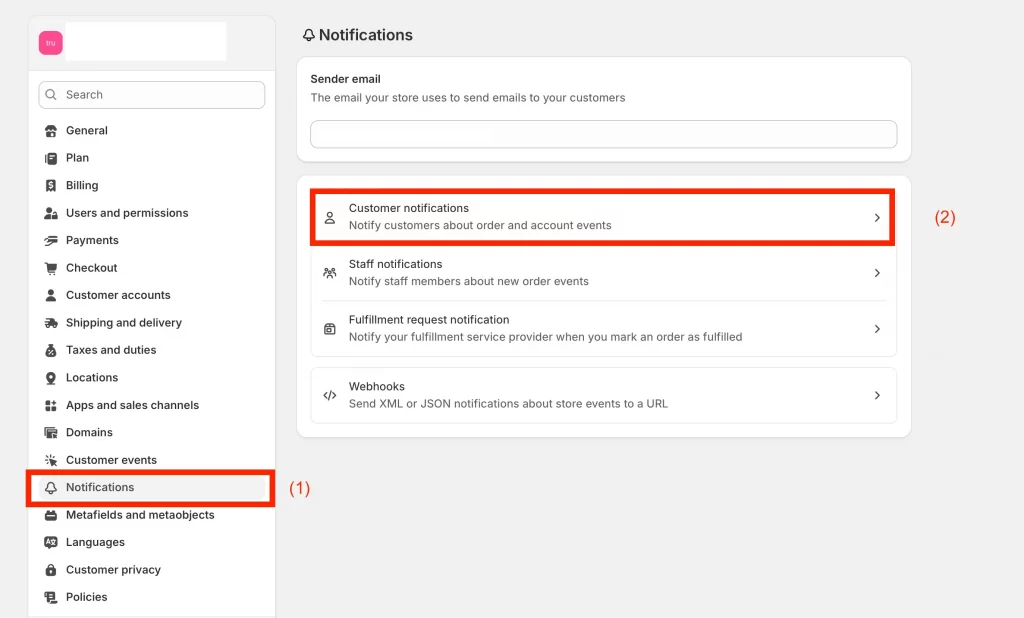1024x618 pixels.
Task: Click the Staff notifications group icon
Action: pos(330,273)
